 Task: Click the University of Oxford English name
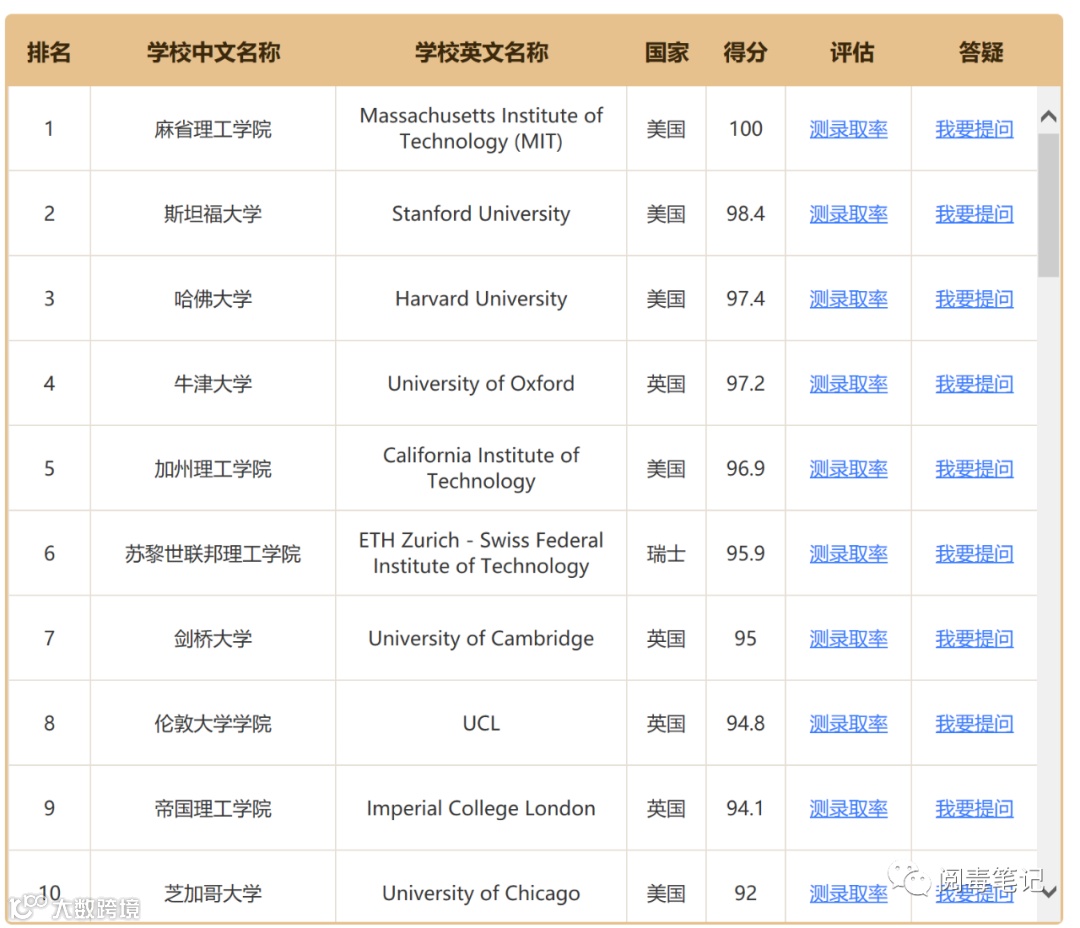[481, 383]
